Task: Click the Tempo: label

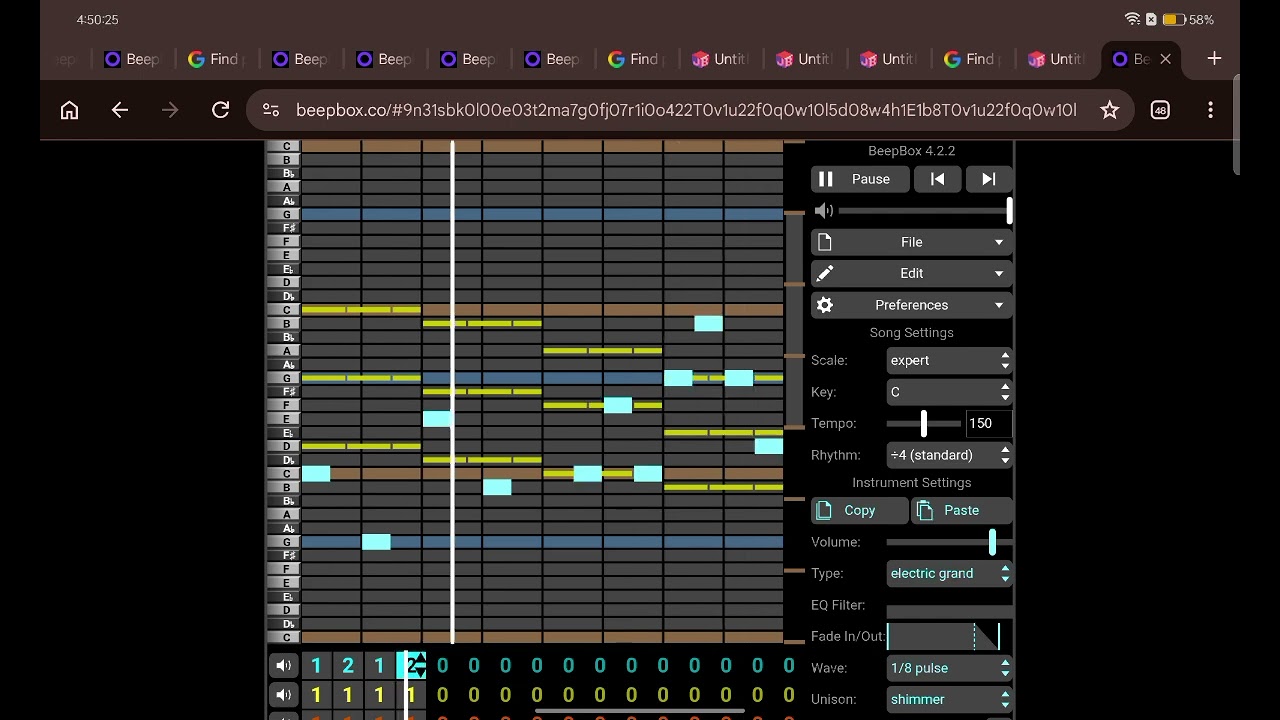Action: coord(834,423)
